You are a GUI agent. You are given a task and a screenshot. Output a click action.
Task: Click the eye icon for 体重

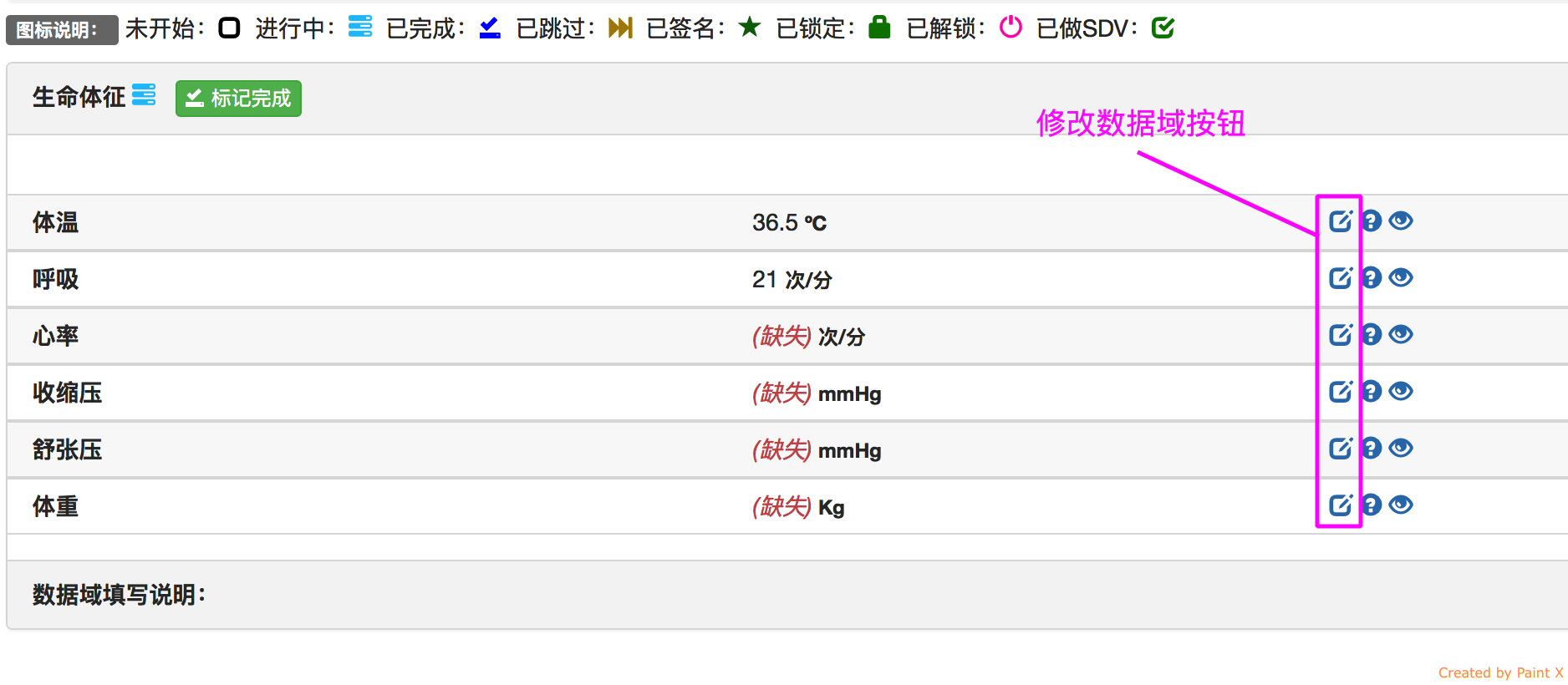pos(1401,505)
